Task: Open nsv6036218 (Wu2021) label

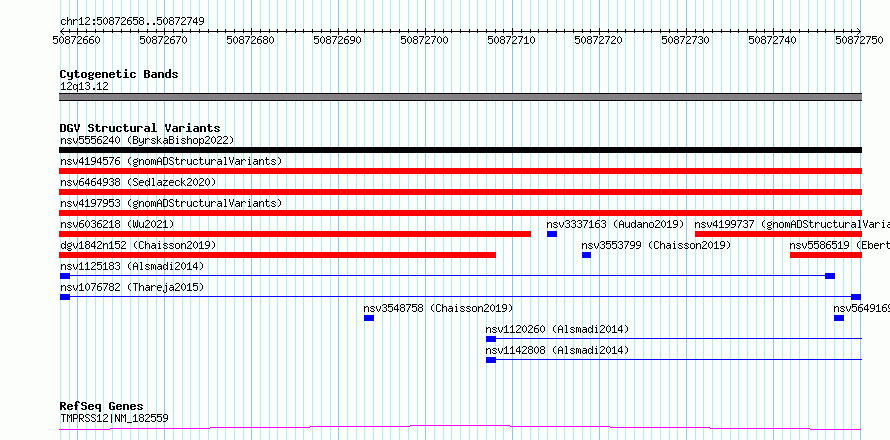Action: pos(117,224)
